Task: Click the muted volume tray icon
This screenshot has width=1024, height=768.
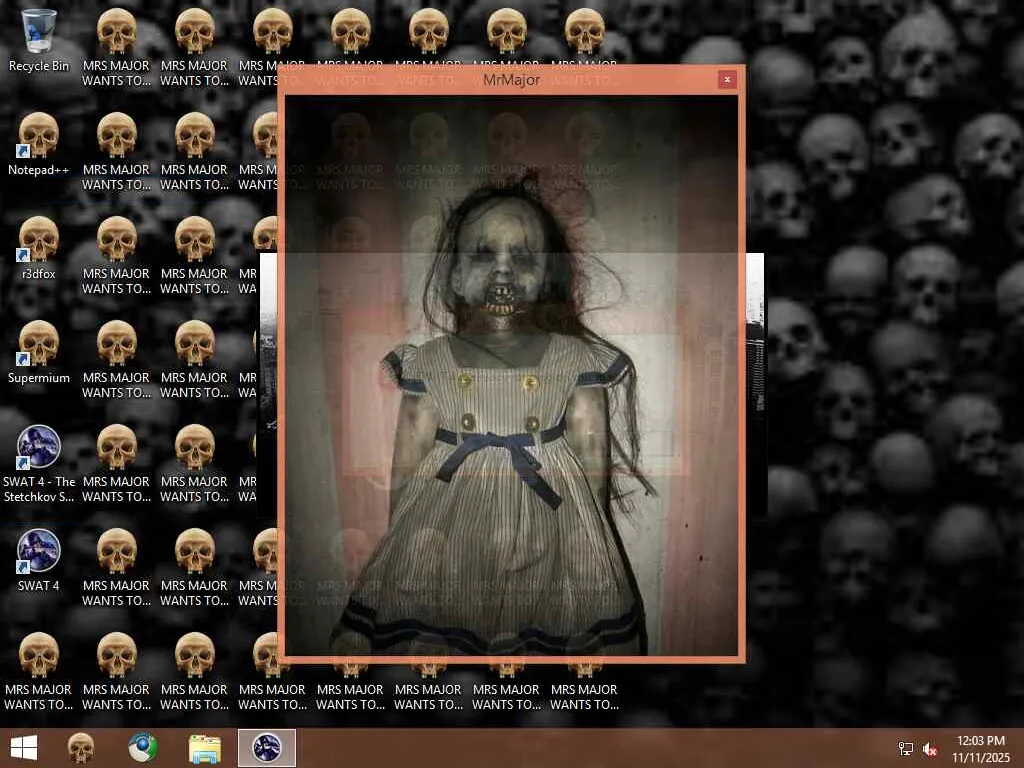Action: point(930,748)
